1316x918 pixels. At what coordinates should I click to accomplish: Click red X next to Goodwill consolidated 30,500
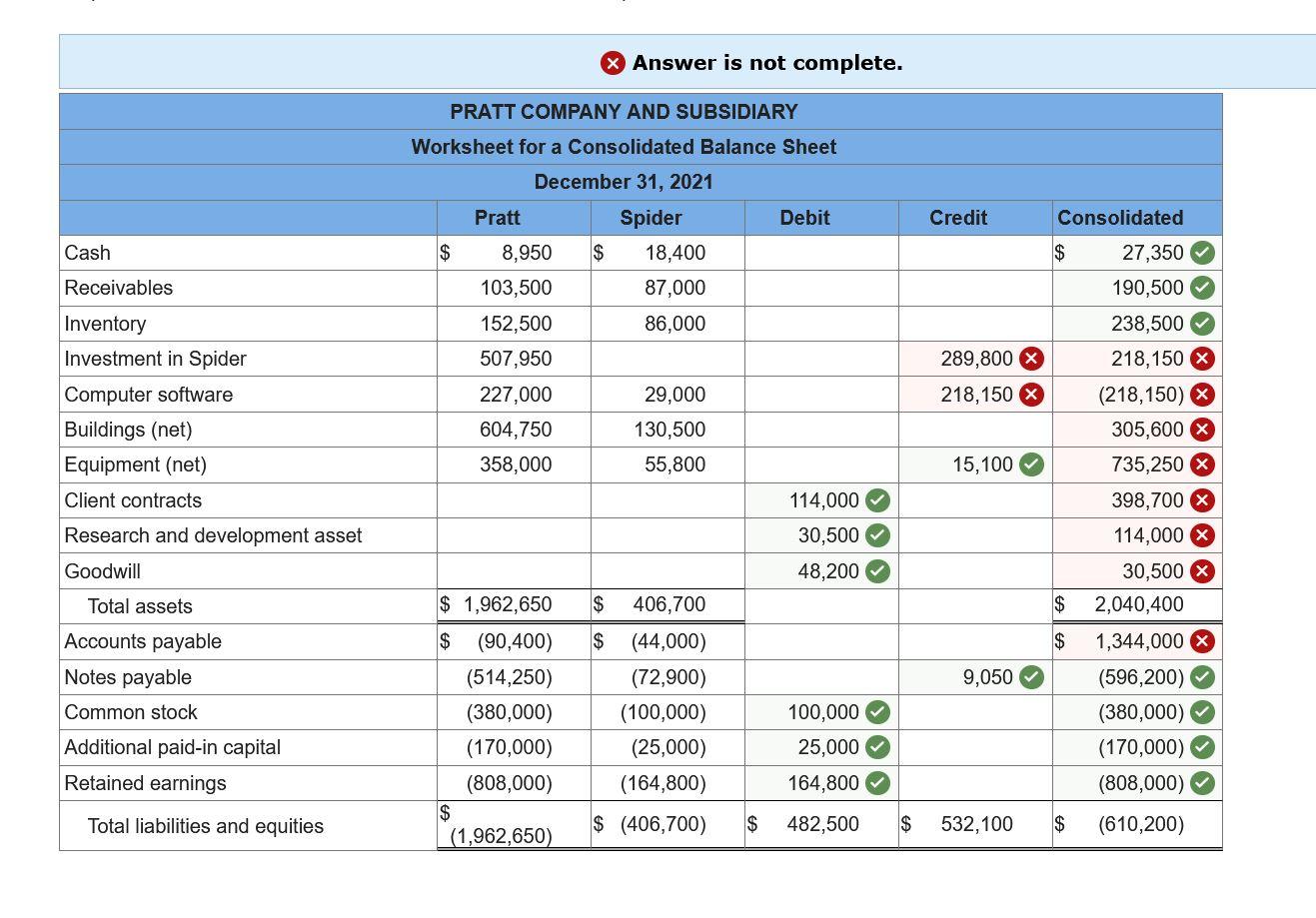[1203, 571]
